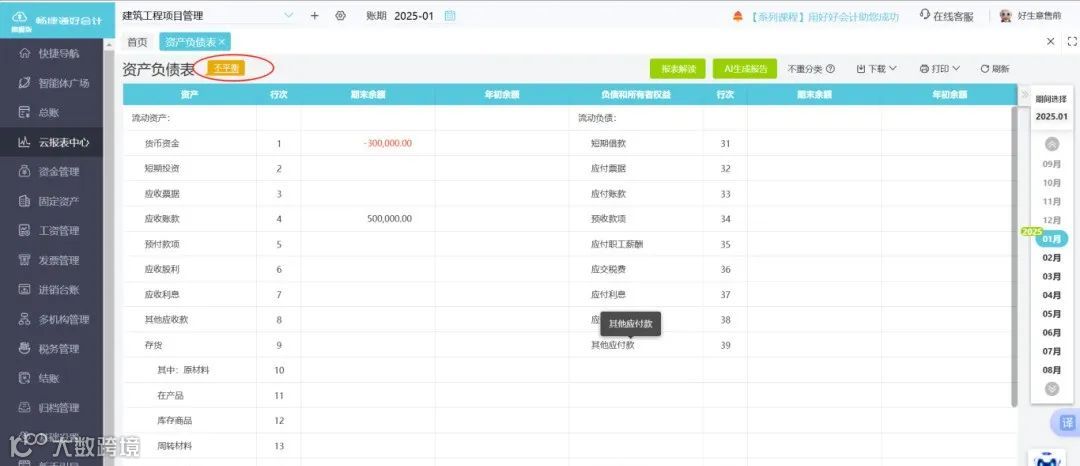This screenshot has height=466, width=1080.
Task: Collapse the period selector panel arrow
Action: [x=1024, y=94]
